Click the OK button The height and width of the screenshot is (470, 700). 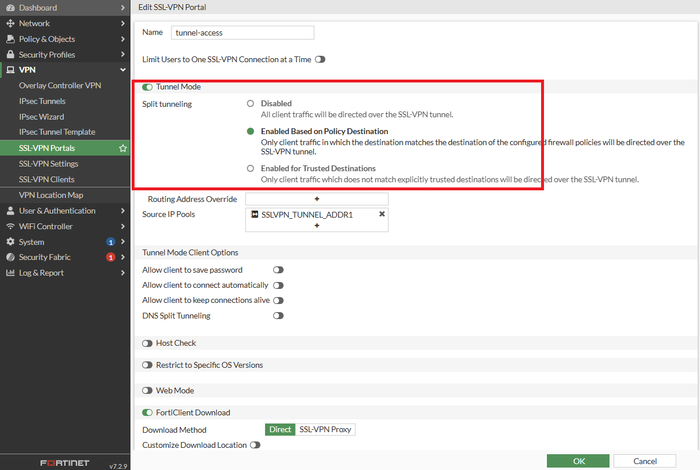(578, 461)
